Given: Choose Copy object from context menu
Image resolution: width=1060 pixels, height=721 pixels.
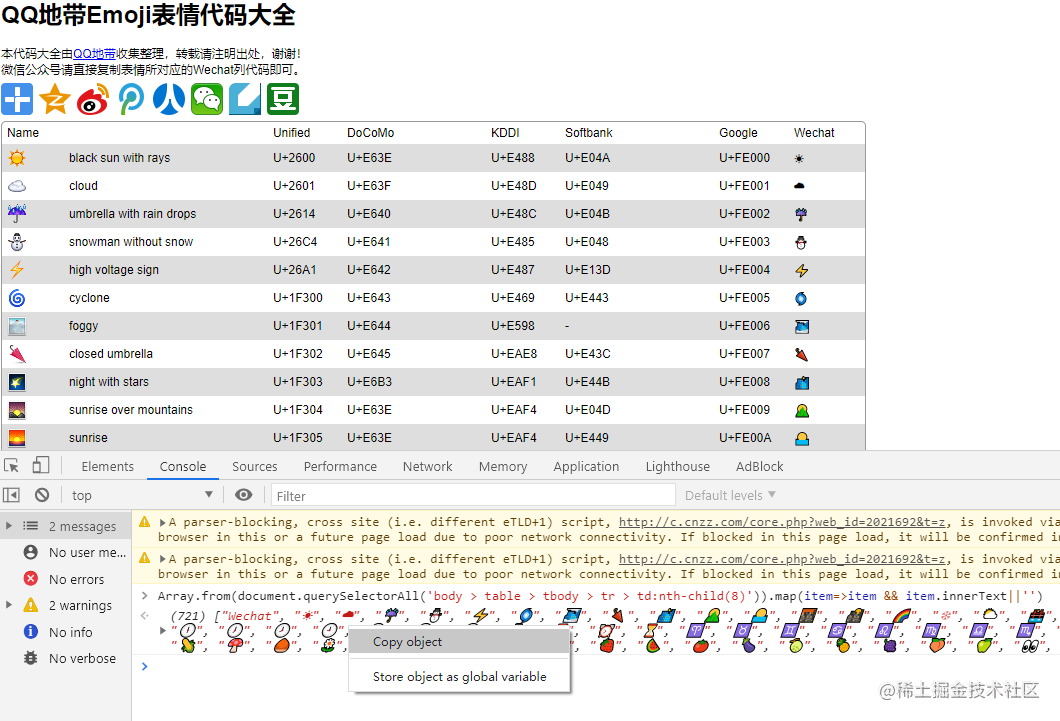Looking at the screenshot, I should coord(460,642).
